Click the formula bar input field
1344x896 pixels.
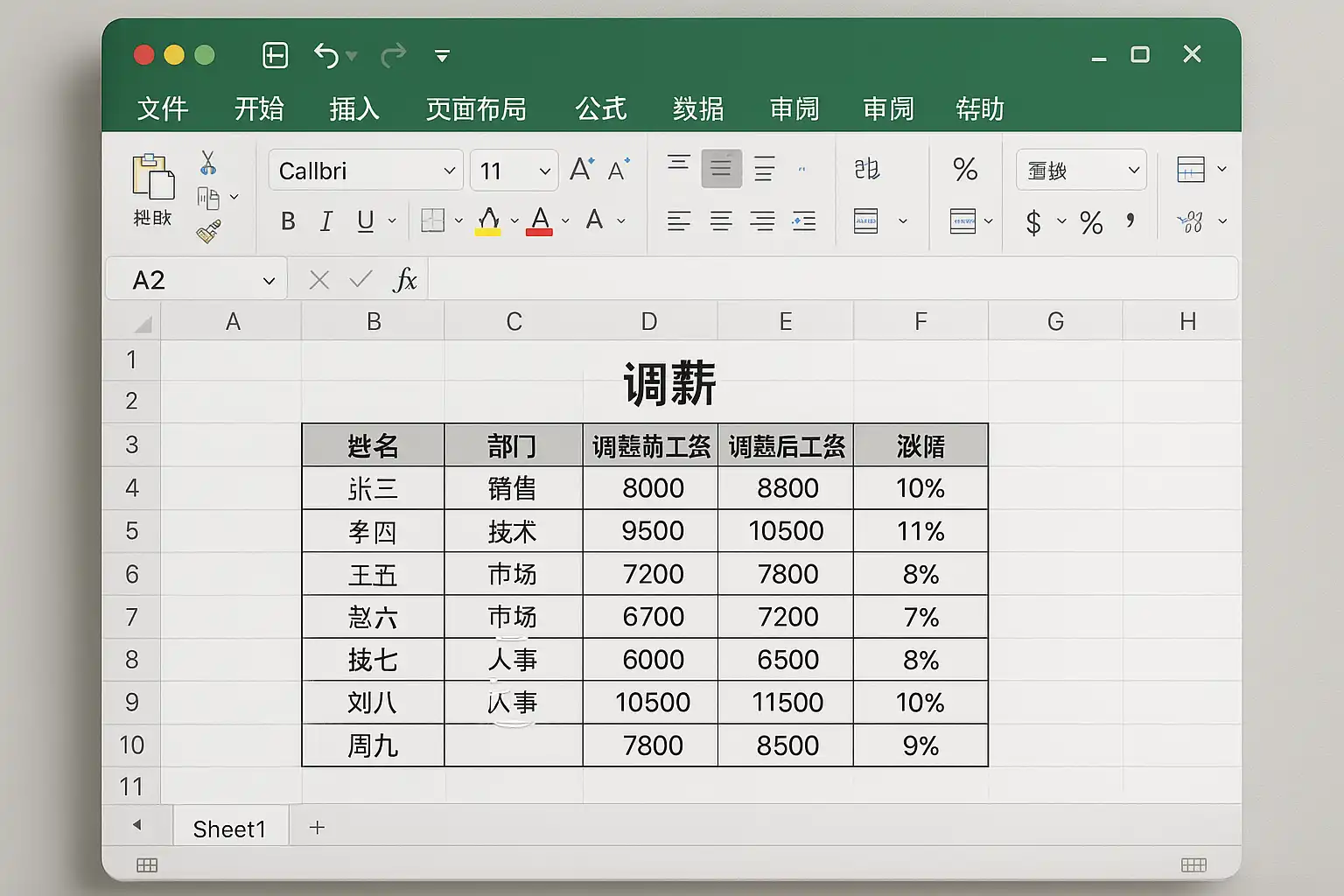(x=833, y=280)
